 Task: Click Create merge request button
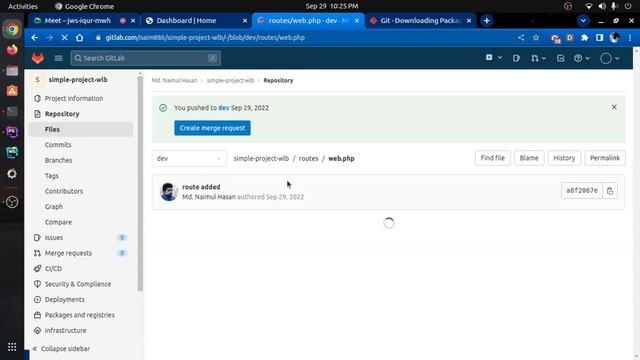coord(212,128)
